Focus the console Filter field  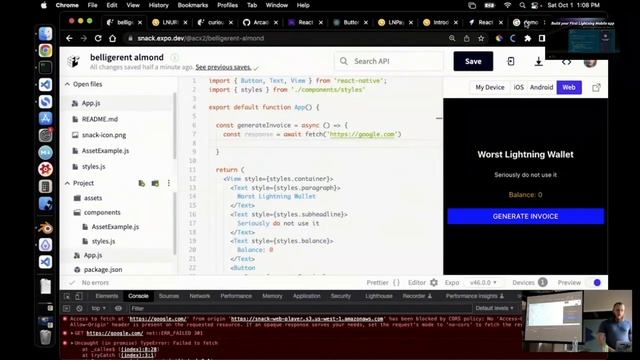click(x=300, y=308)
